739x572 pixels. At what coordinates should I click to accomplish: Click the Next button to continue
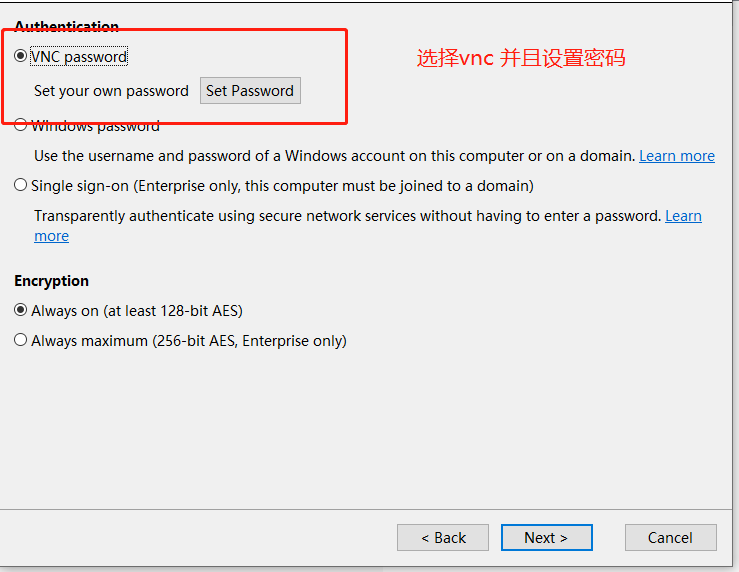tap(546, 537)
